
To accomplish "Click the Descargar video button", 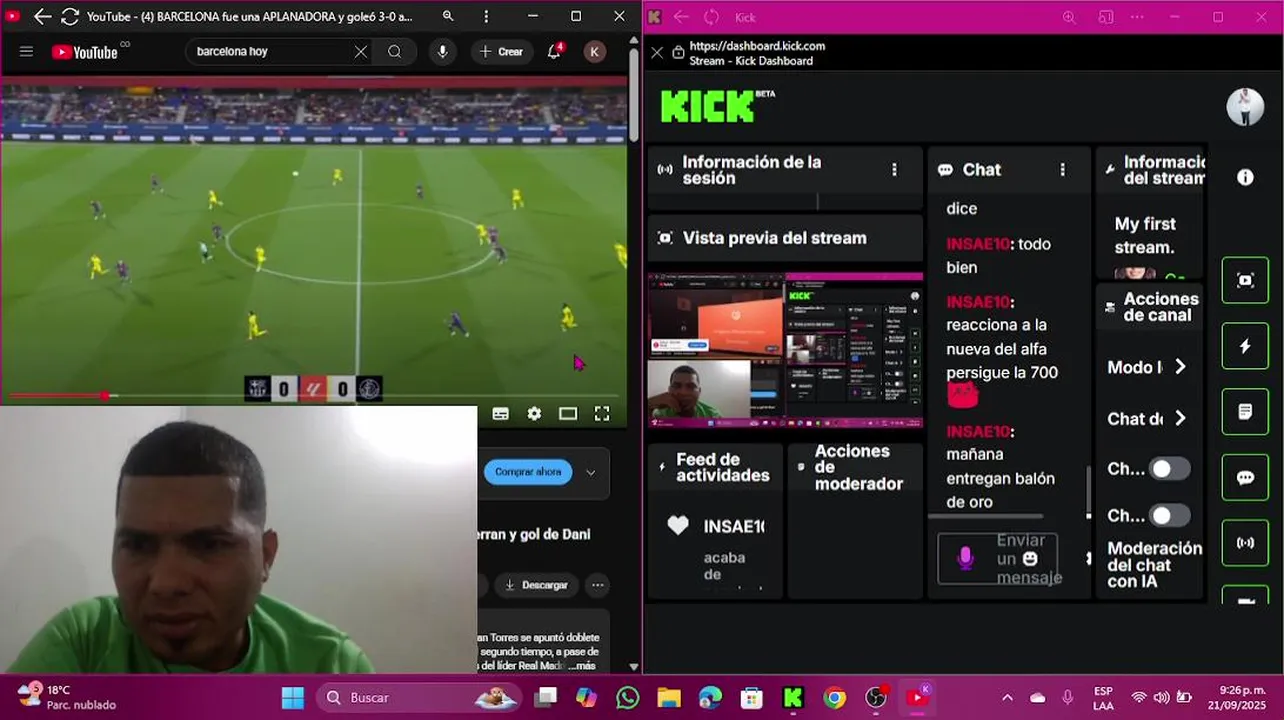I will click(x=536, y=585).
